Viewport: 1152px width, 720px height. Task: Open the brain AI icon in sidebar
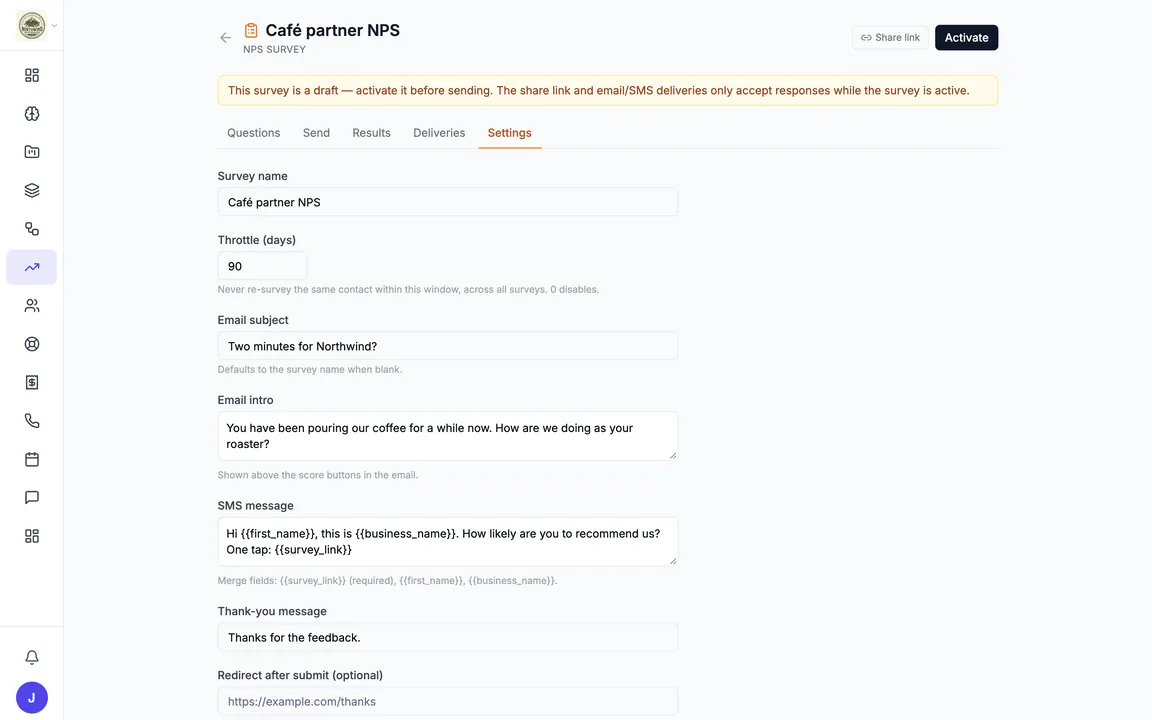[32, 113]
